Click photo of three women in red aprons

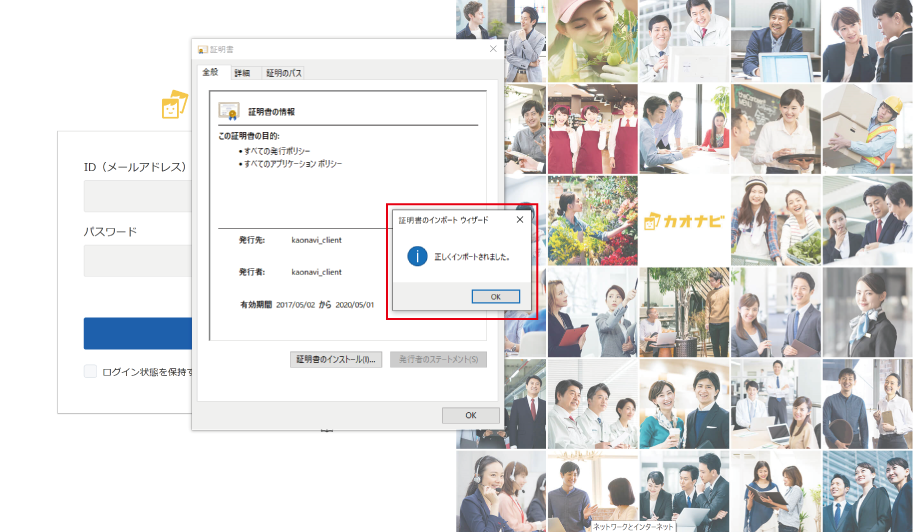pos(593,129)
